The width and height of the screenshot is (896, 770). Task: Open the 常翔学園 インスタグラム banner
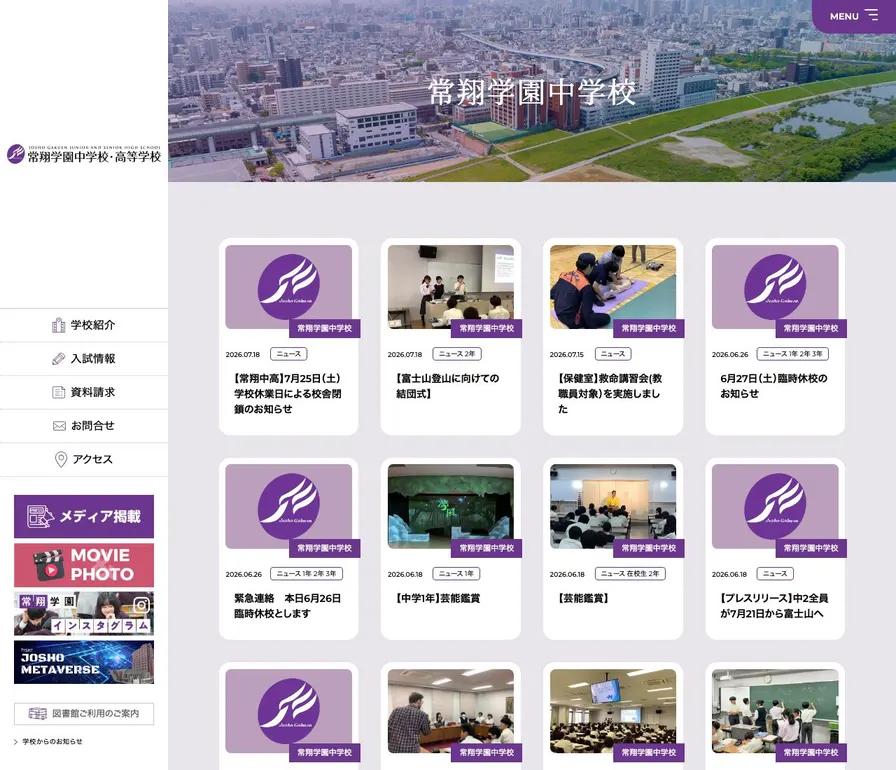[x=84, y=613]
